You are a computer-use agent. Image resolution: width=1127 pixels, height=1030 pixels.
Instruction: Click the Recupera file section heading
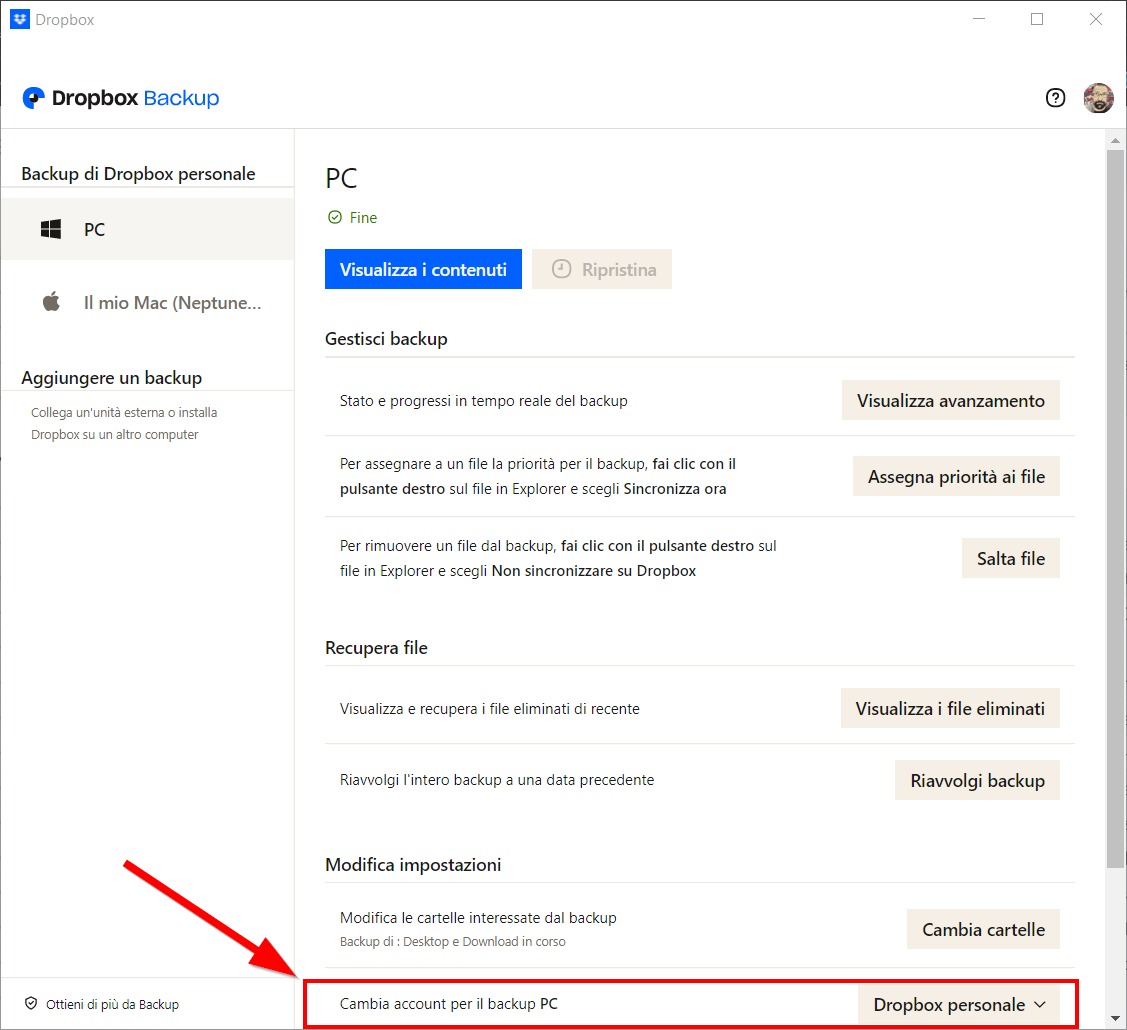(376, 648)
